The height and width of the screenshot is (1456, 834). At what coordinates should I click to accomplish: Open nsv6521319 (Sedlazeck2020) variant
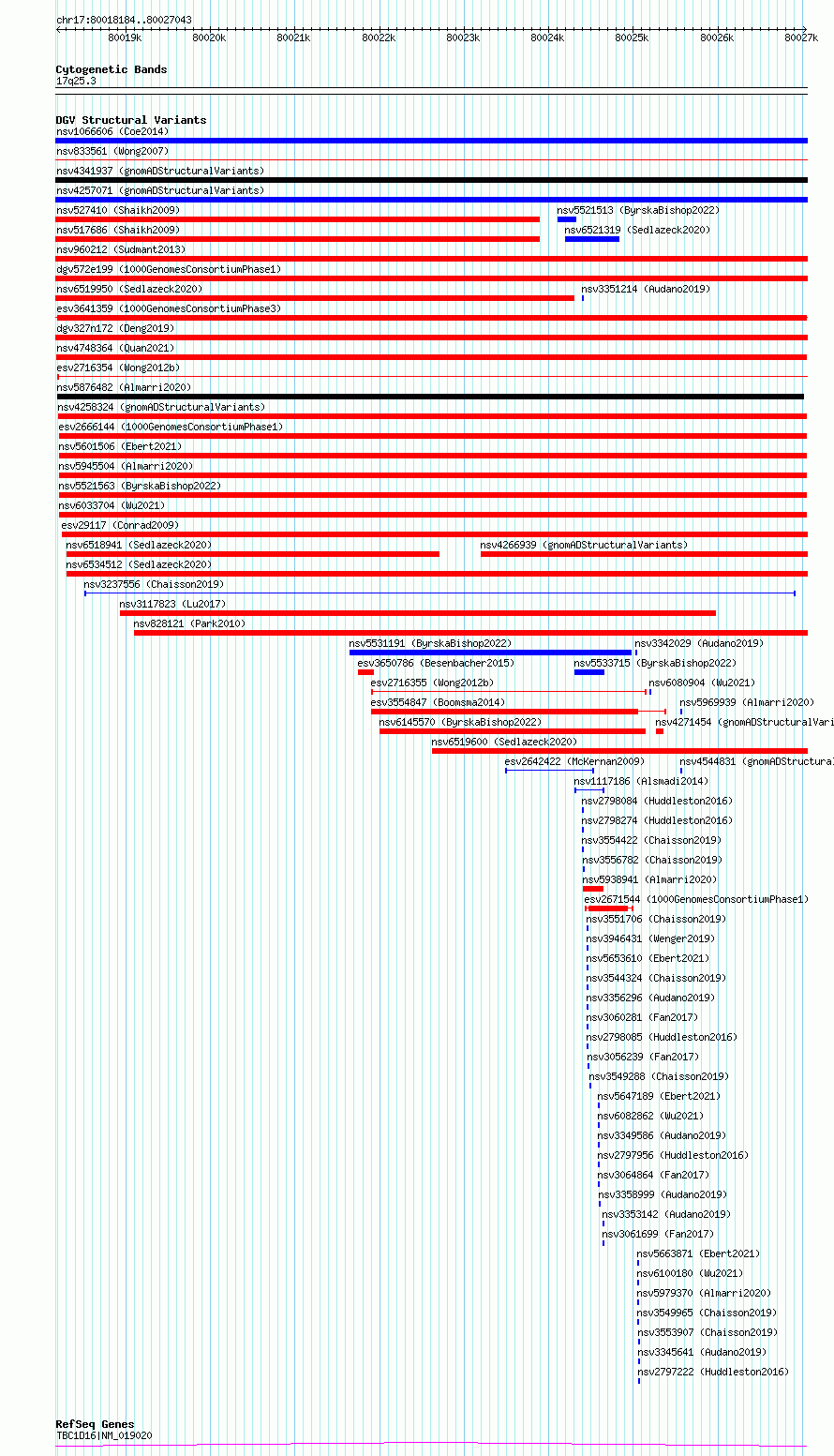pos(637,230)
